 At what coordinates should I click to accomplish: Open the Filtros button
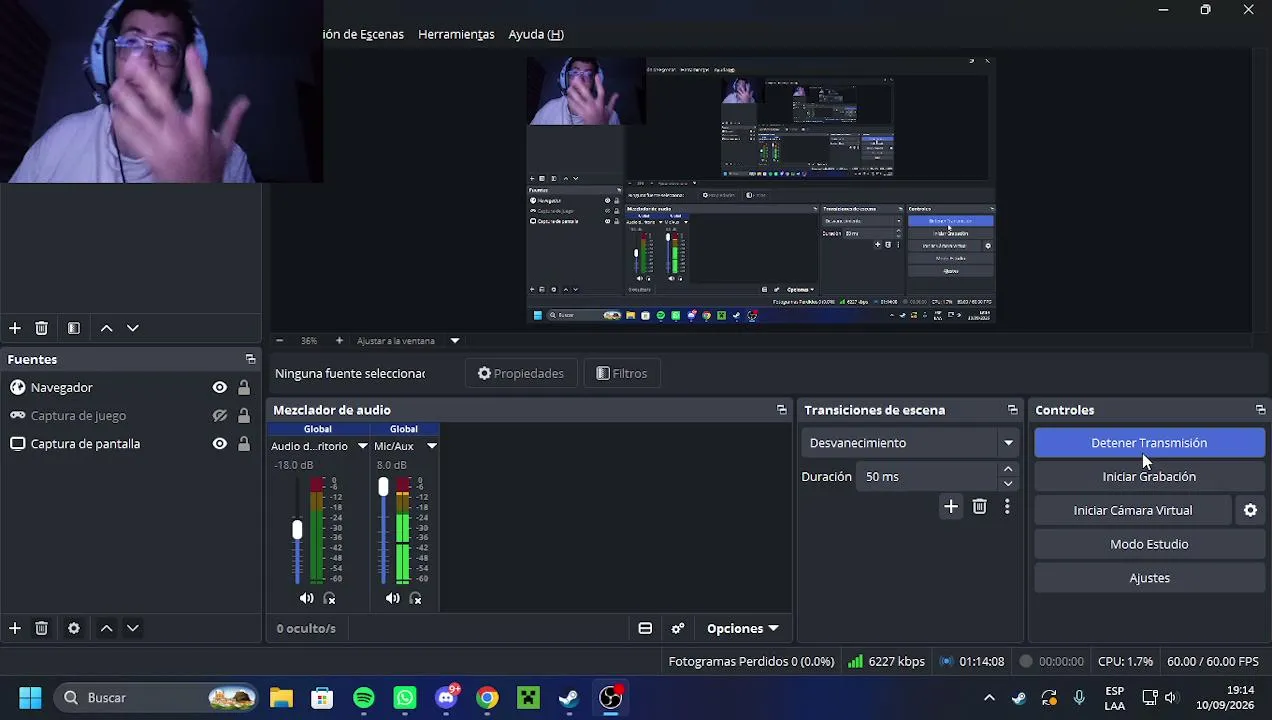(x=621, y=373)
